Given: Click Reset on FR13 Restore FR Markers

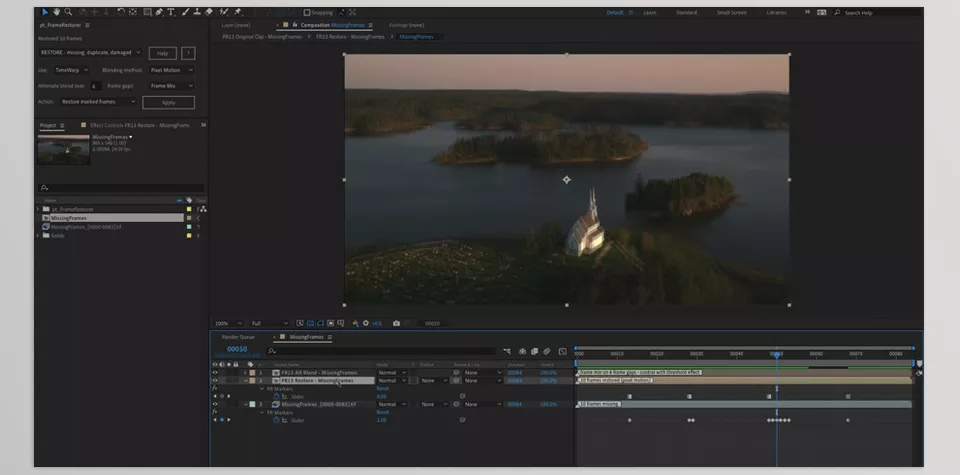Looking at the screenshot, I should [382, 389].
